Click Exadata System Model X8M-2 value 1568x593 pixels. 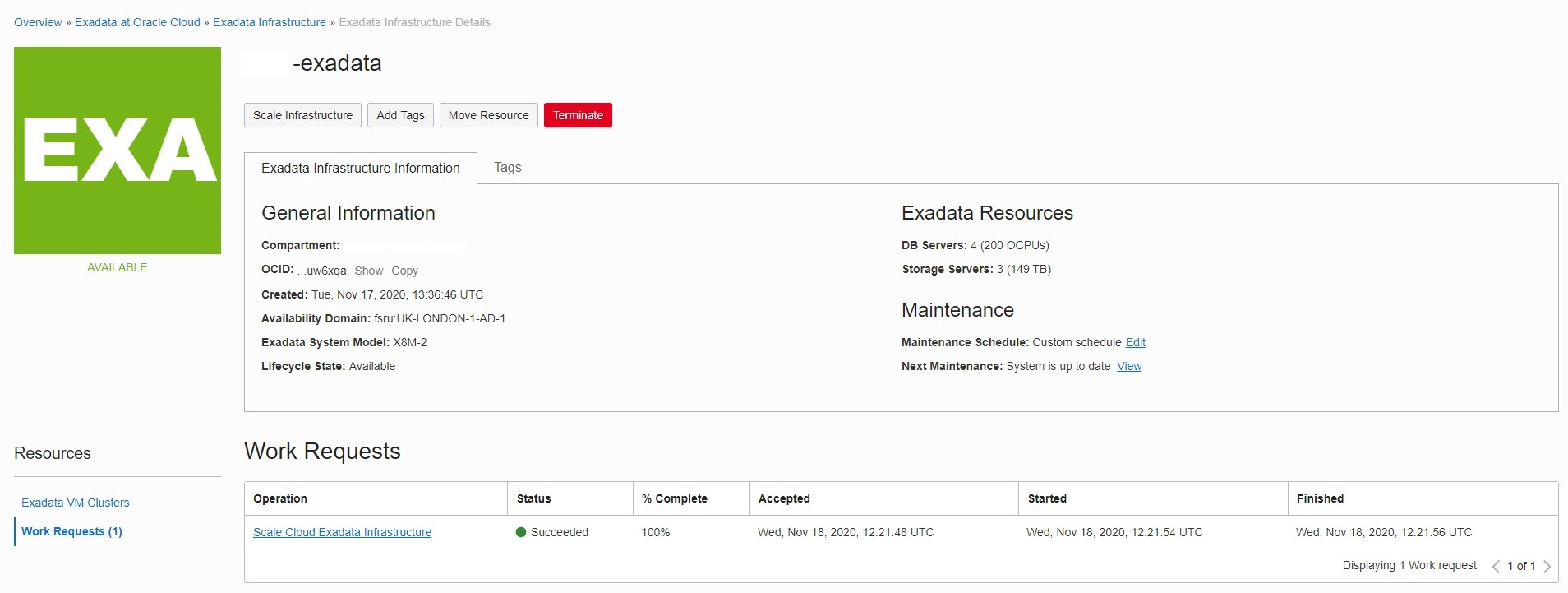(x=410, y=342)
